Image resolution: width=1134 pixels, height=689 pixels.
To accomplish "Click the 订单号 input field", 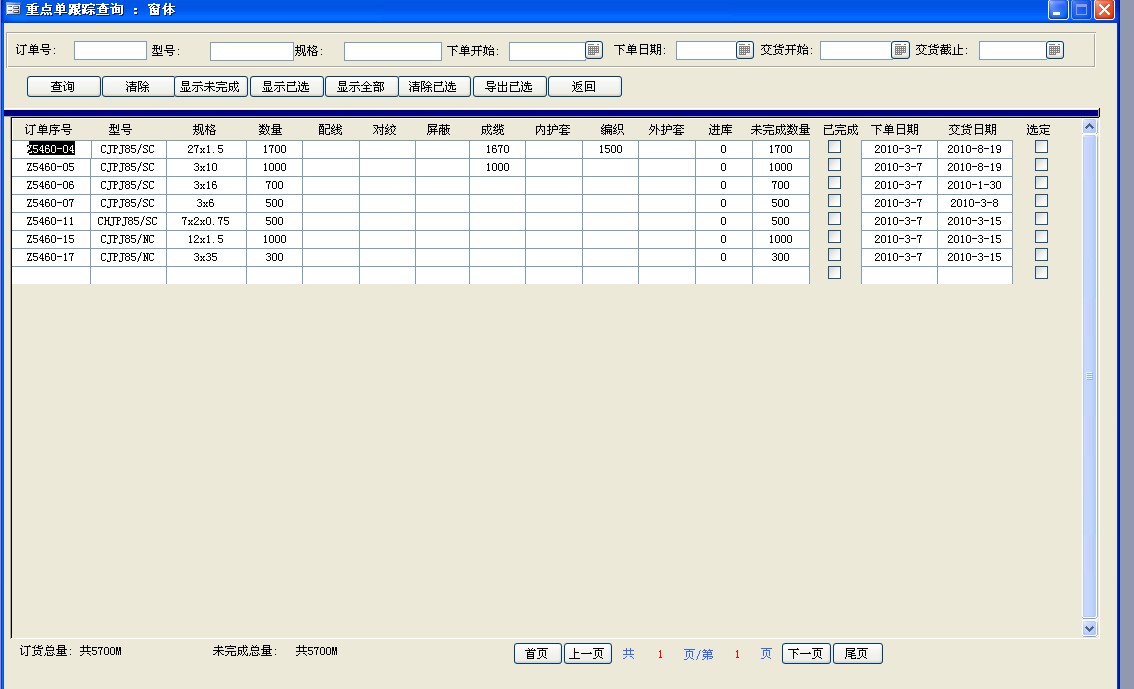I will [110, 50].
